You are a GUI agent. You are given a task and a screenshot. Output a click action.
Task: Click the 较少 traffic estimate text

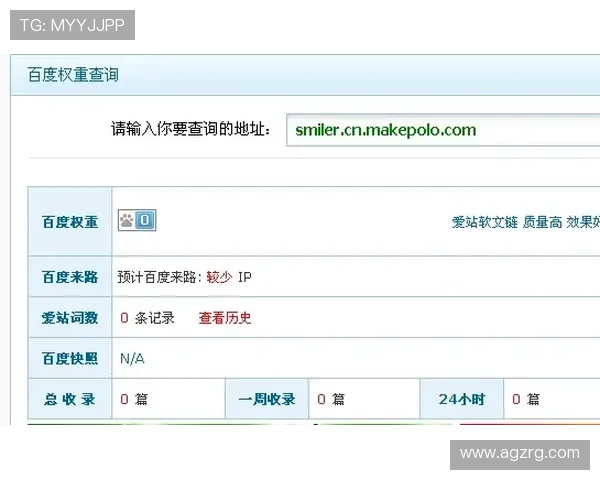point(219,277)
